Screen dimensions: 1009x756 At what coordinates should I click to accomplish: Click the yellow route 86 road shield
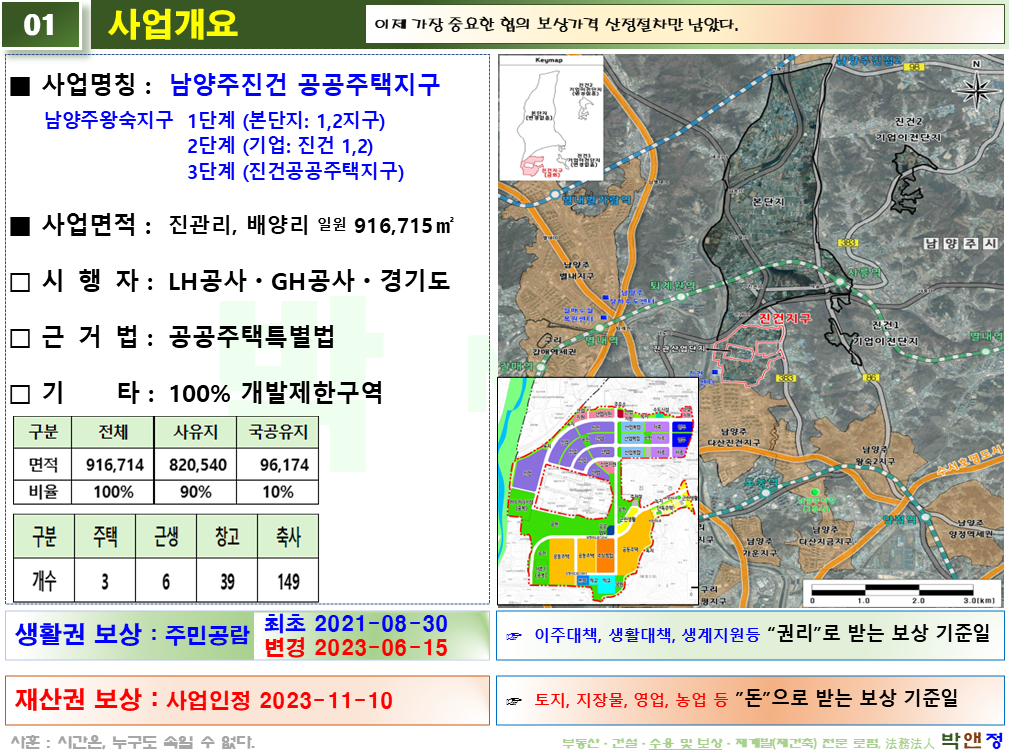(871, 378)
